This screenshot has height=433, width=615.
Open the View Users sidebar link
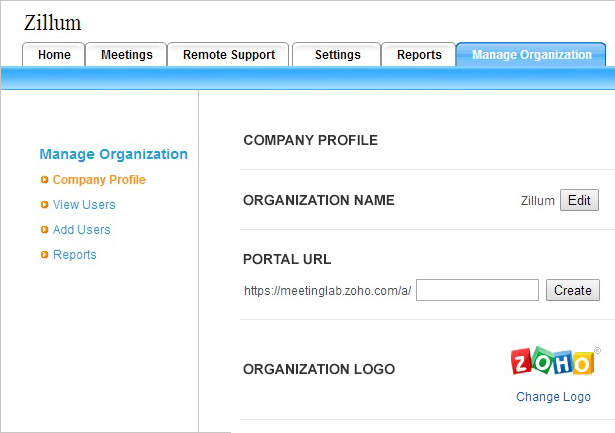tap(84, 205)
